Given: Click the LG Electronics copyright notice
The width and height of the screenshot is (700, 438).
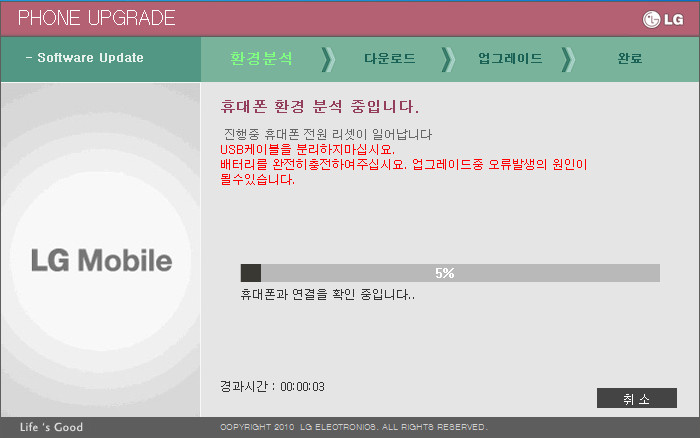Looking at the screenshot, I should pyautogui.click(x=353, y=428).
